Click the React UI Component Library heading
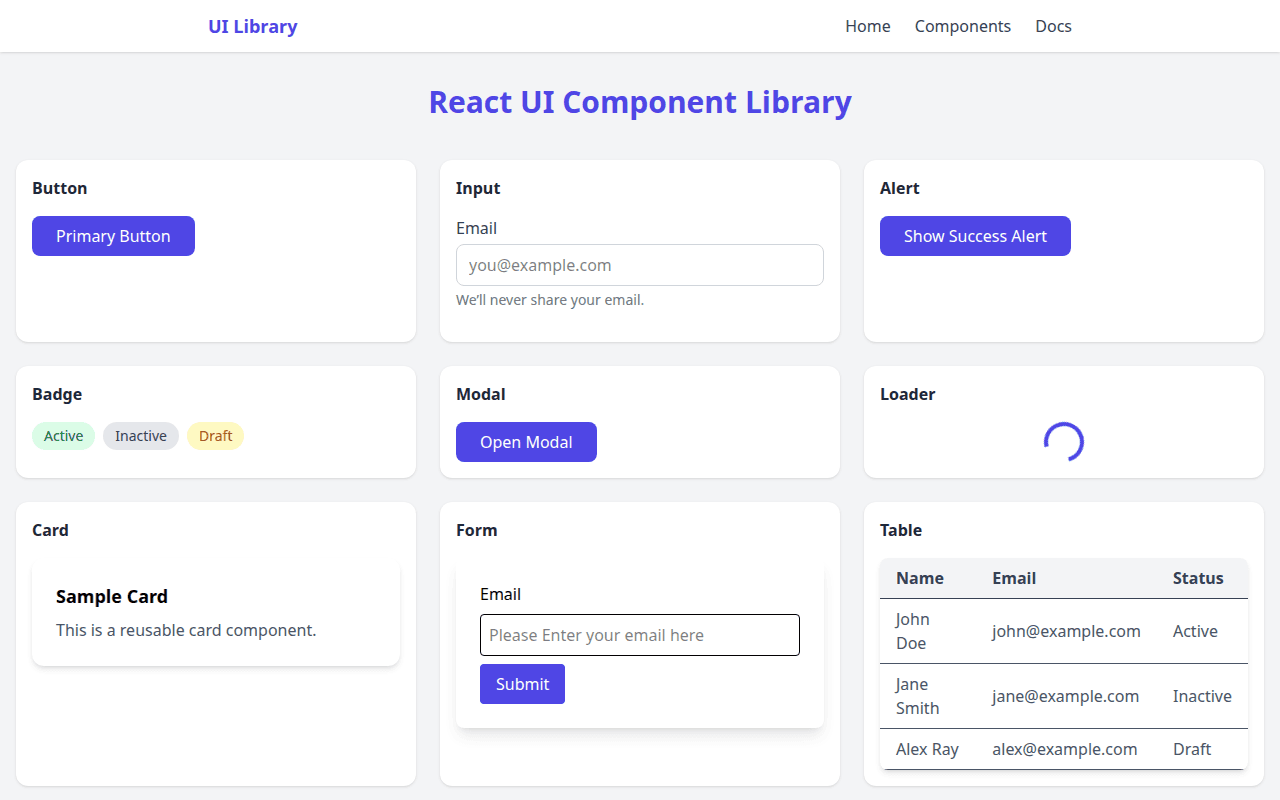 640,102
